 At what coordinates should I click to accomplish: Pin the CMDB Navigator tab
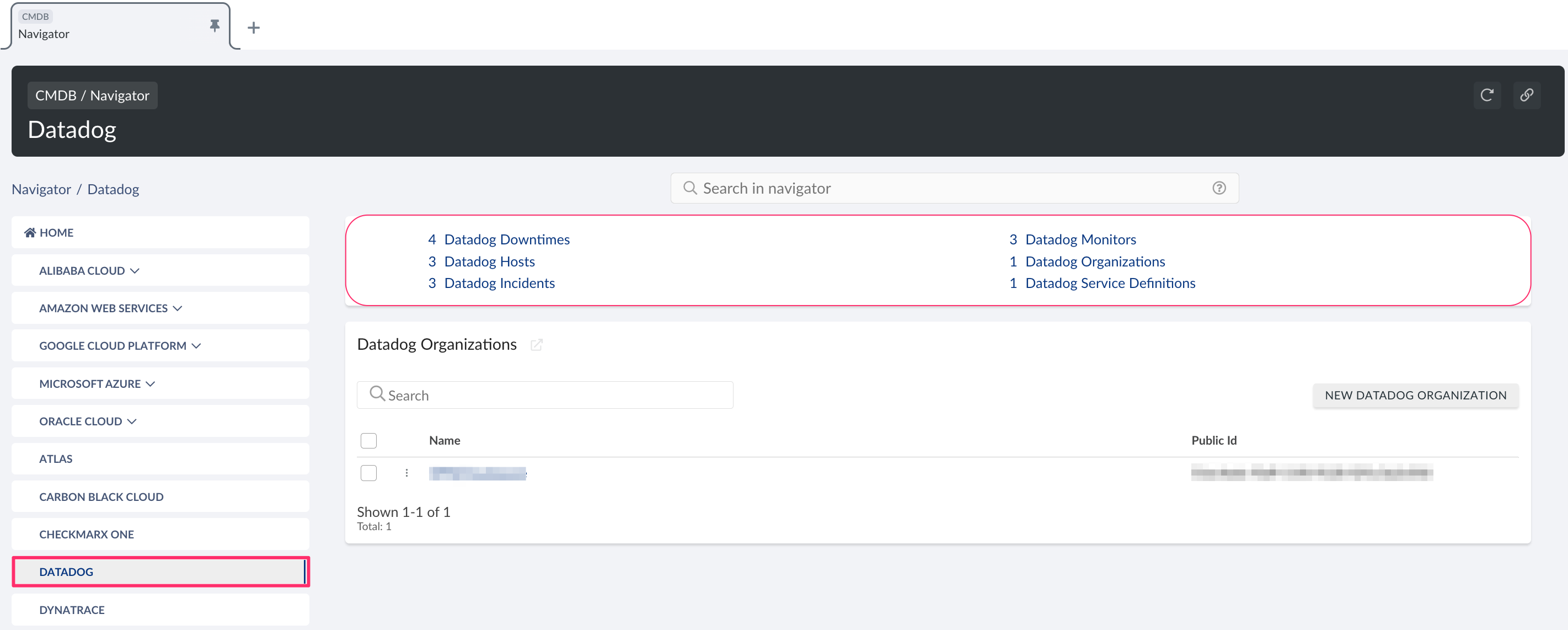click(214, 25)
